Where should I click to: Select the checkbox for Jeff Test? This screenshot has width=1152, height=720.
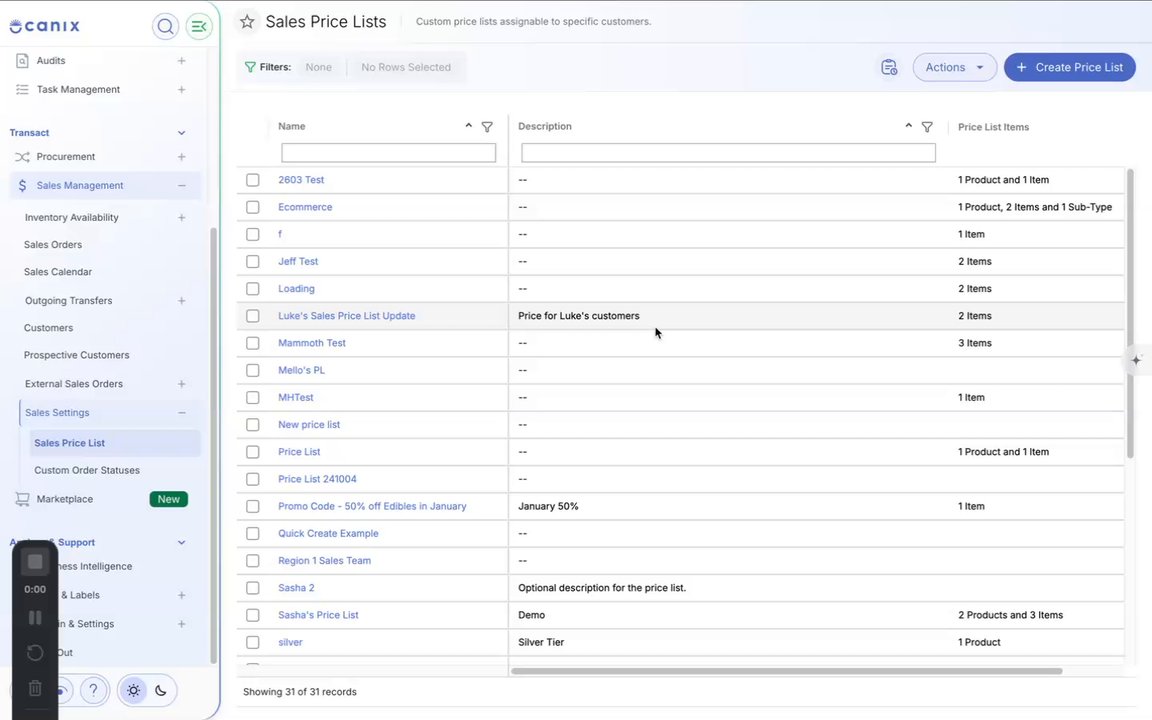pos(253,262)
